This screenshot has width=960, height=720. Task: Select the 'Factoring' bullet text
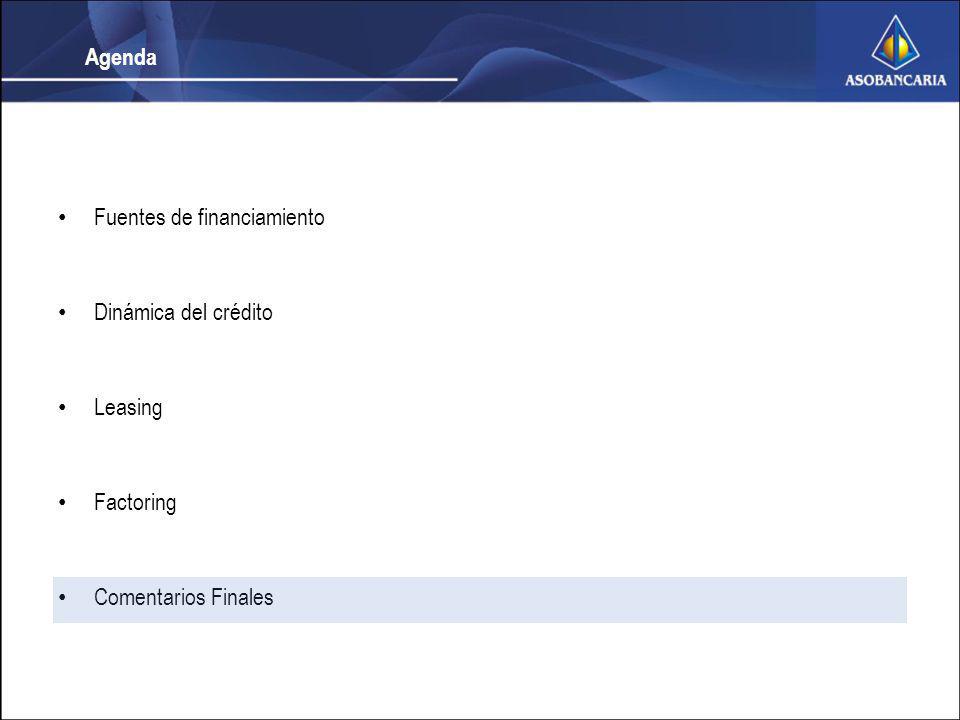click(x=135, y=503)
